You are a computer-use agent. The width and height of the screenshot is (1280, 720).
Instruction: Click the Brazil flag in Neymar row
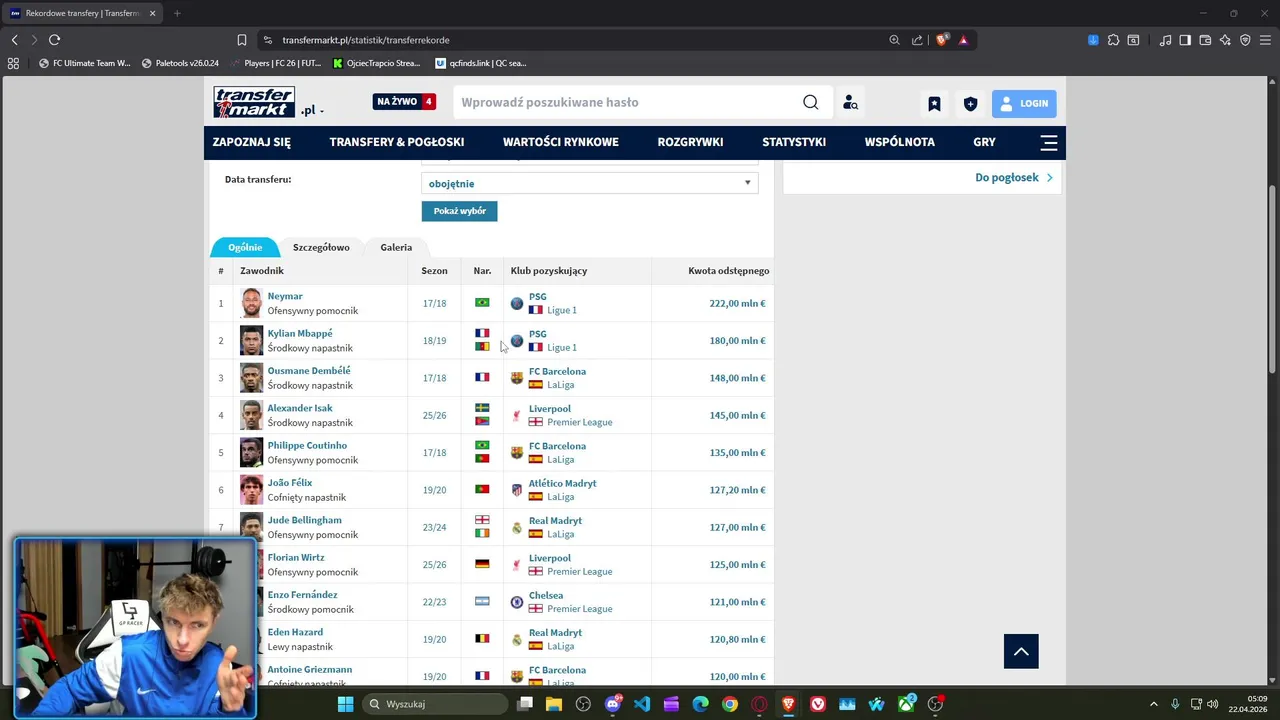click(x=482, y=302)
